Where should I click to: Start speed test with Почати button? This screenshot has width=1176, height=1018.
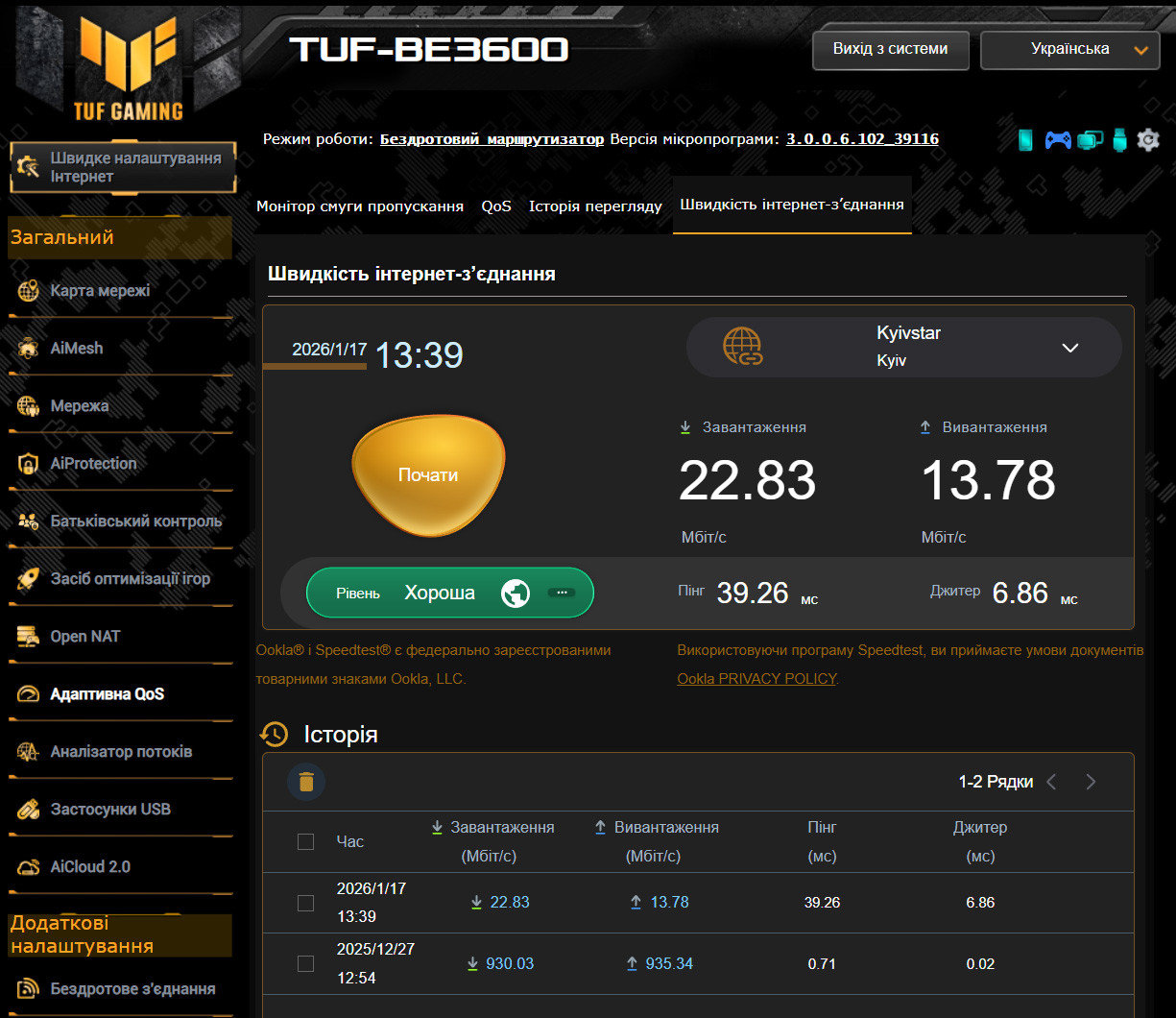(428, 475)
